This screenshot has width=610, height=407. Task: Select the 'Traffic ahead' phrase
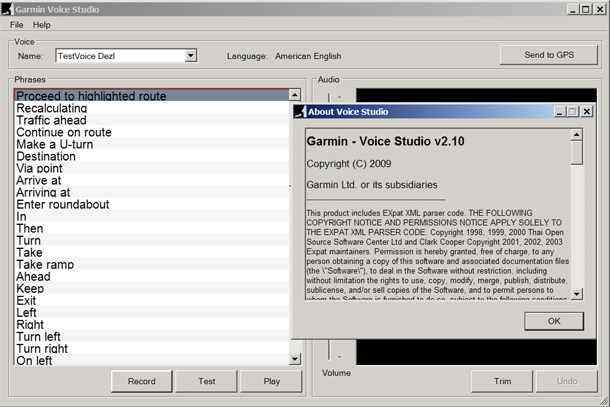point(151,120)
